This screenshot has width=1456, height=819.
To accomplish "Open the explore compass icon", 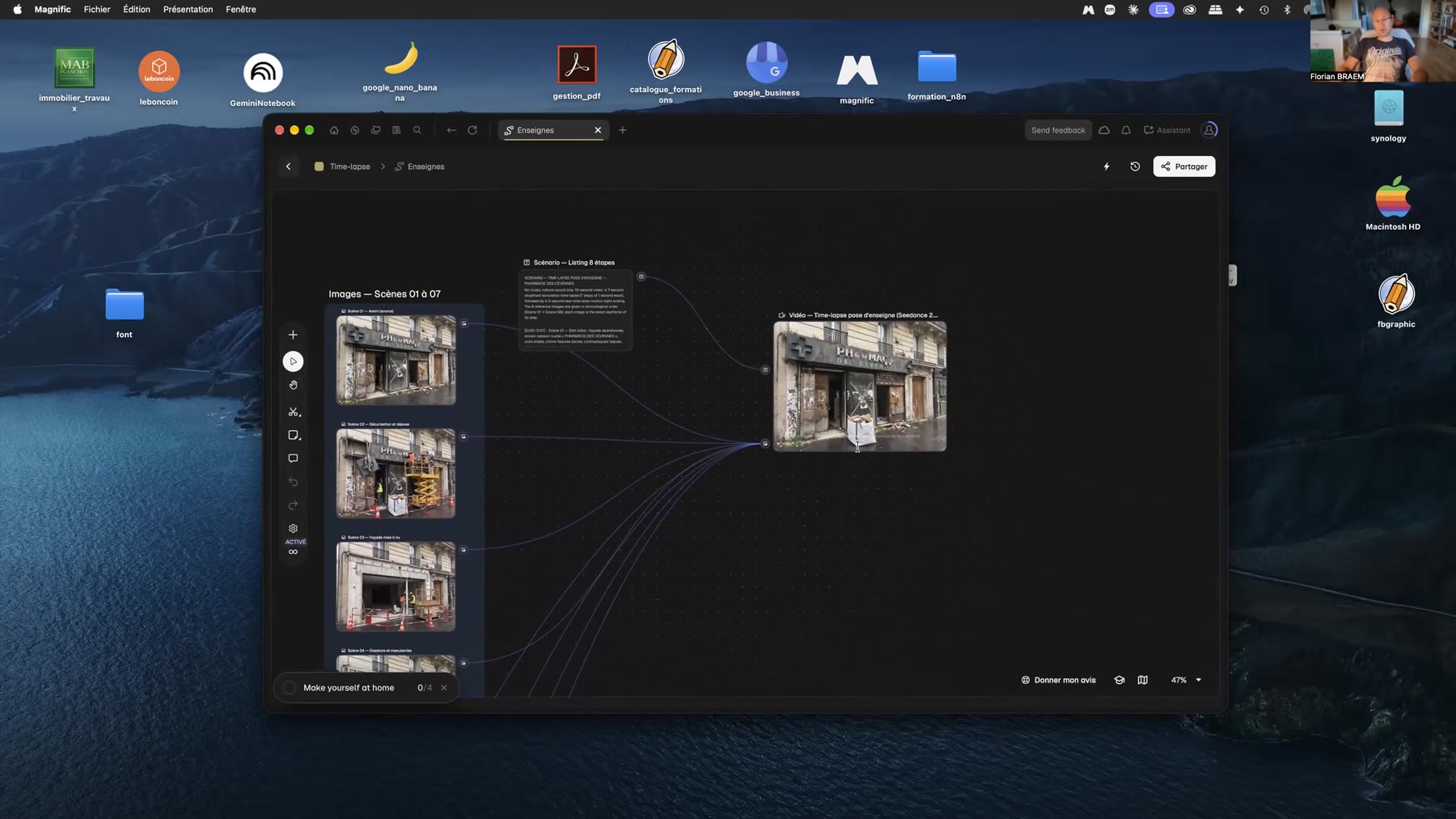I will coord(355,130).
